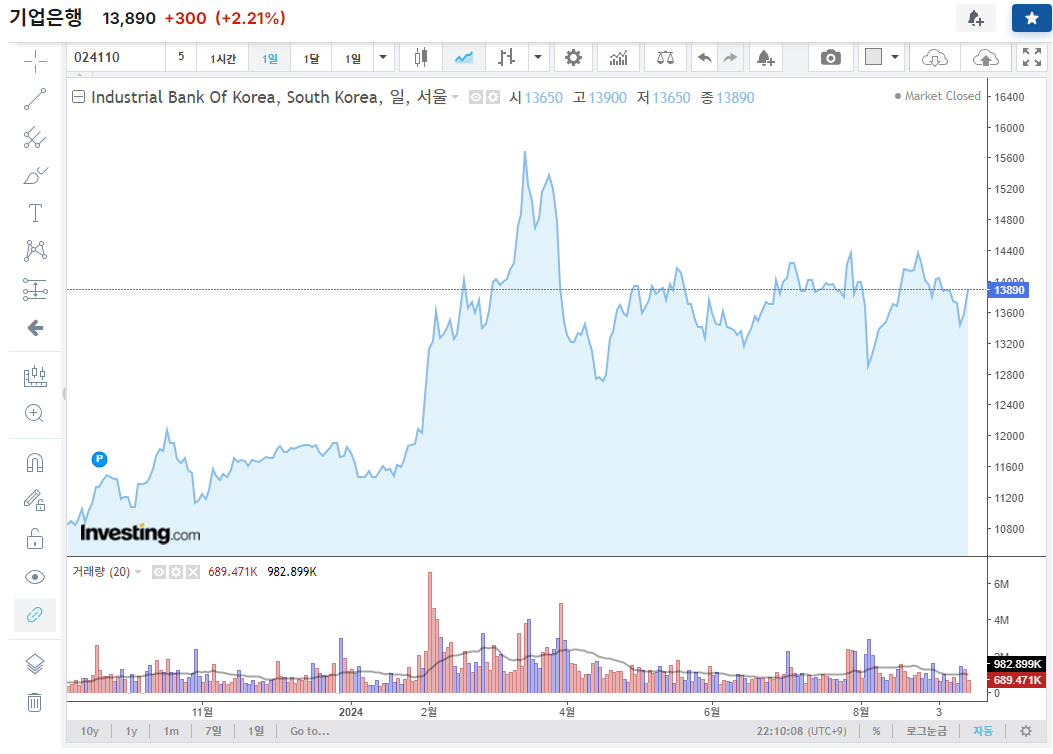Image resolution: width=1053 pixels, height=754 pixels.
Task: Click the compare scales icon
Action: 666,58
